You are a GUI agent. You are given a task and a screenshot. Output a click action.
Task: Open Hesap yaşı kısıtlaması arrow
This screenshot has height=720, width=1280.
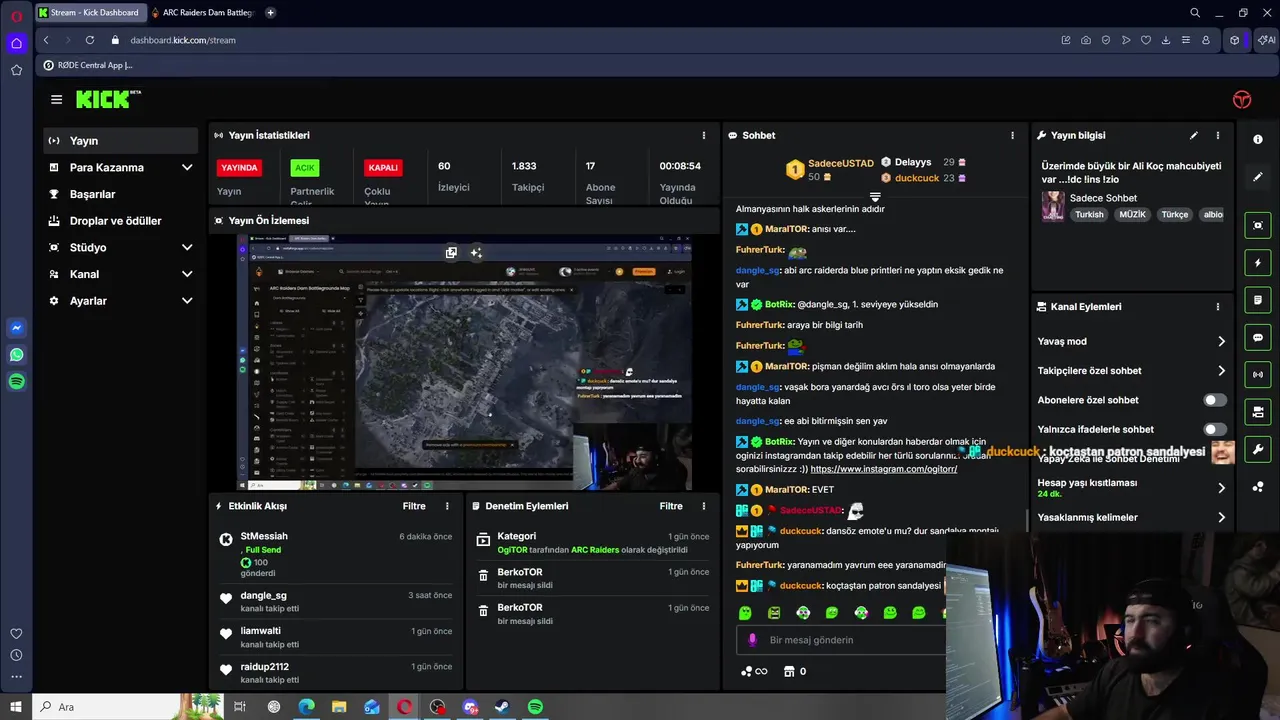tap(1221, 488)
